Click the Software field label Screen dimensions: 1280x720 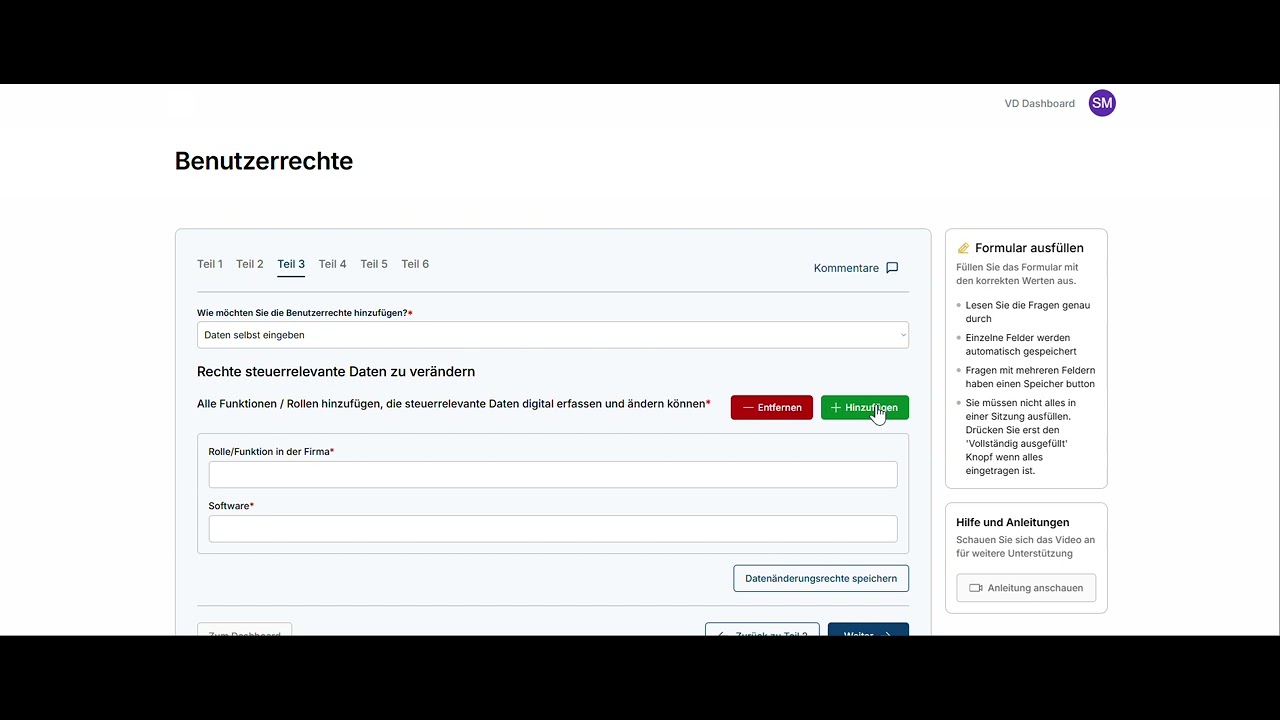231,506
